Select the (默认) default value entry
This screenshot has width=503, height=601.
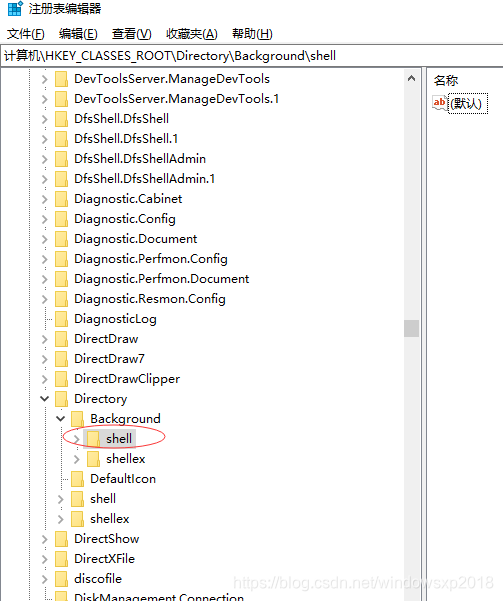coord(468,103)
